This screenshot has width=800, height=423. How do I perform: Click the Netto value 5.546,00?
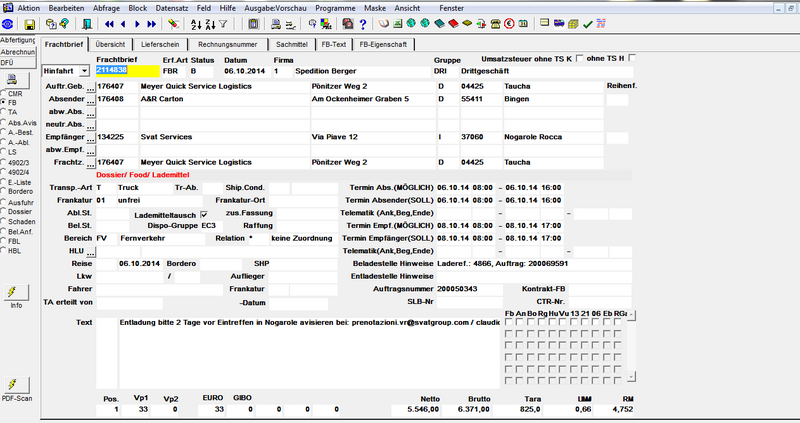point(415,409)
